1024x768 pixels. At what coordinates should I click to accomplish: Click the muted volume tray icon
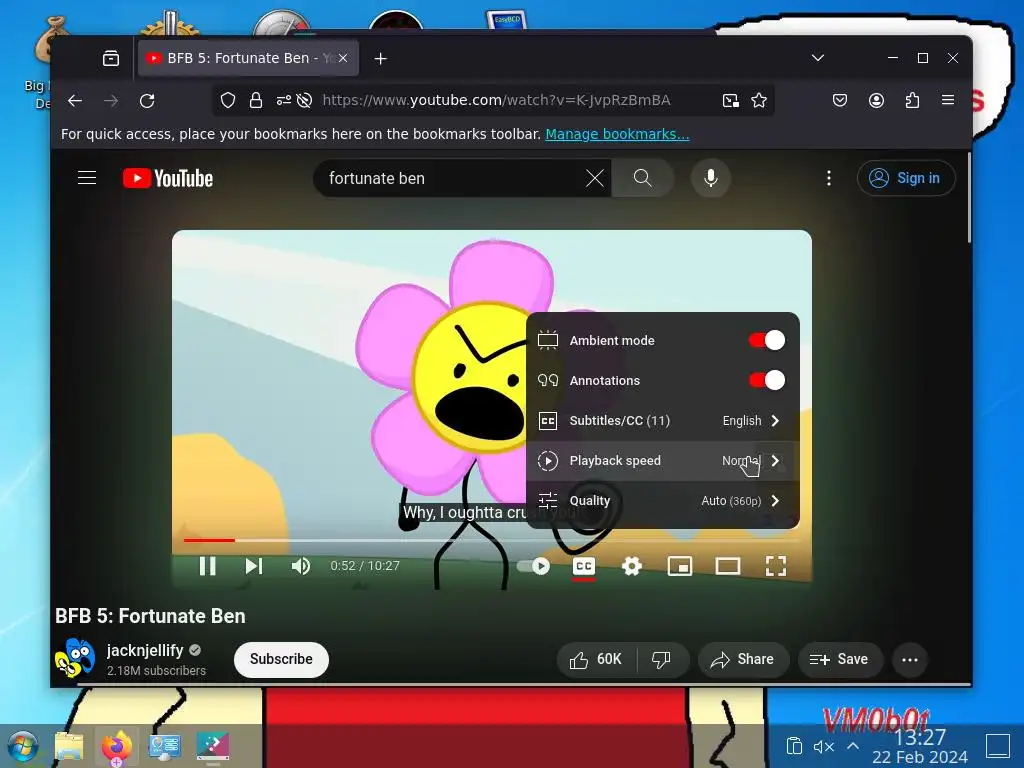click(x=824, y=746)
